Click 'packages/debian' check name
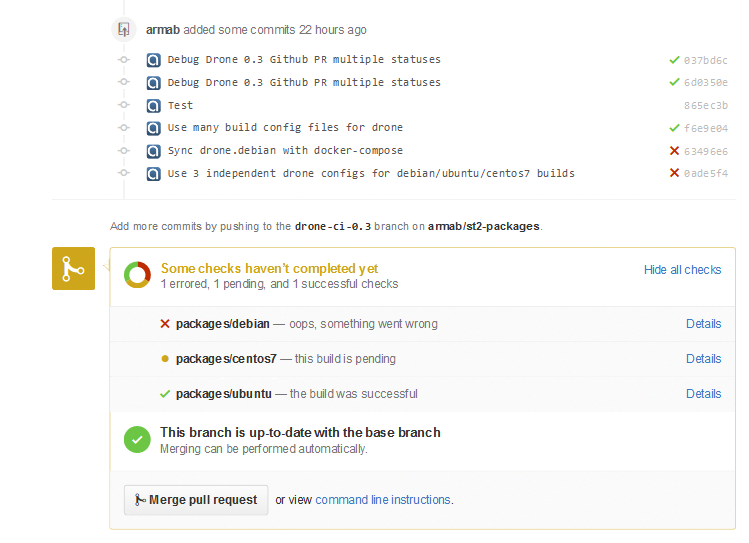 click(x=223, y=324)
